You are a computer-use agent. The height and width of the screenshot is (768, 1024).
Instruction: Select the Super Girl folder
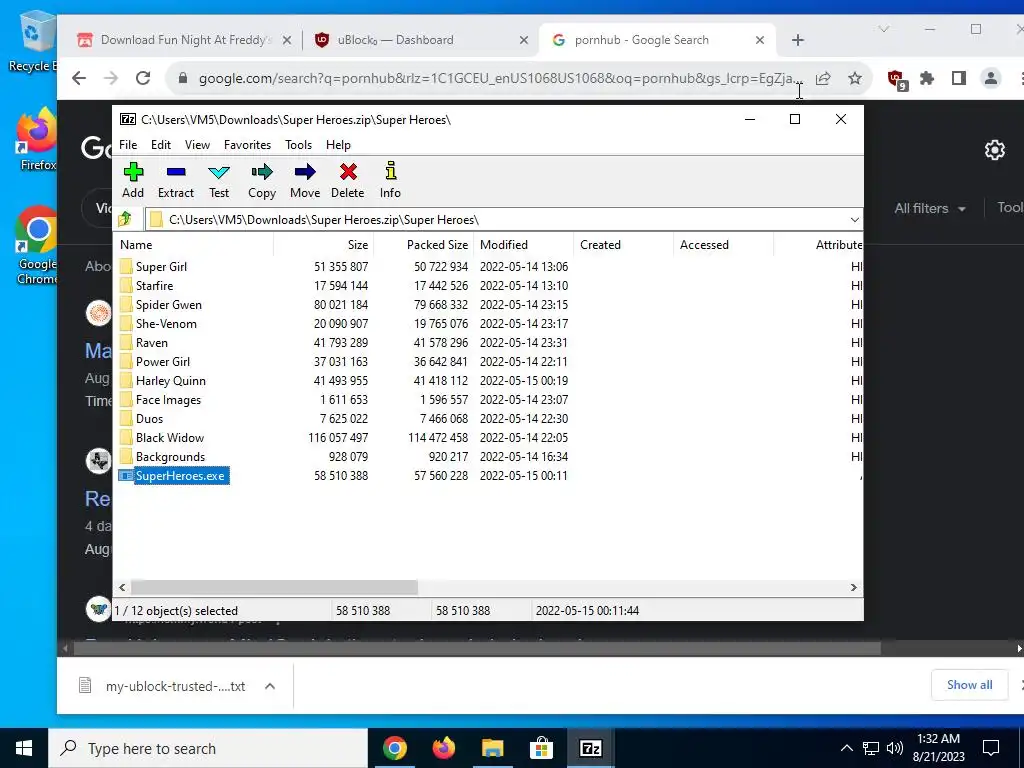click(x=161, y=266)
